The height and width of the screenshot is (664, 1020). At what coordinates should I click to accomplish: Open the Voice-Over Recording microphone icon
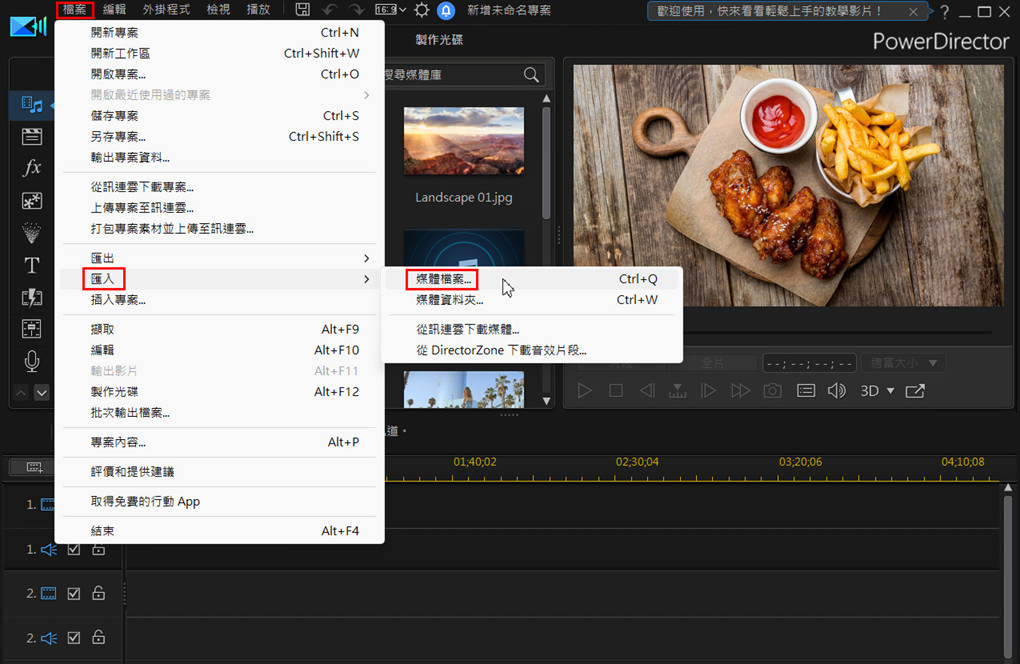(x=32, y=361)
